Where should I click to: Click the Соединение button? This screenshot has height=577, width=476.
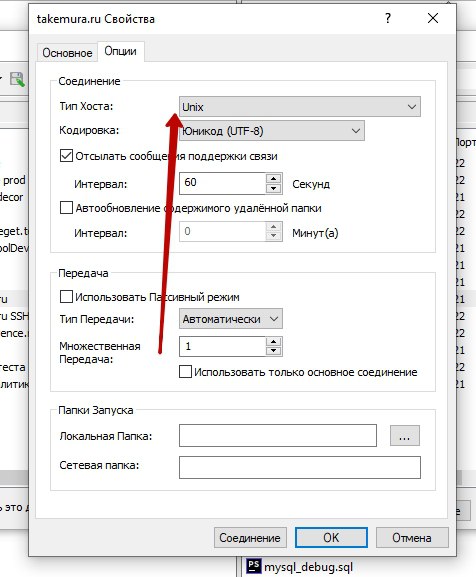click(250, 538)
